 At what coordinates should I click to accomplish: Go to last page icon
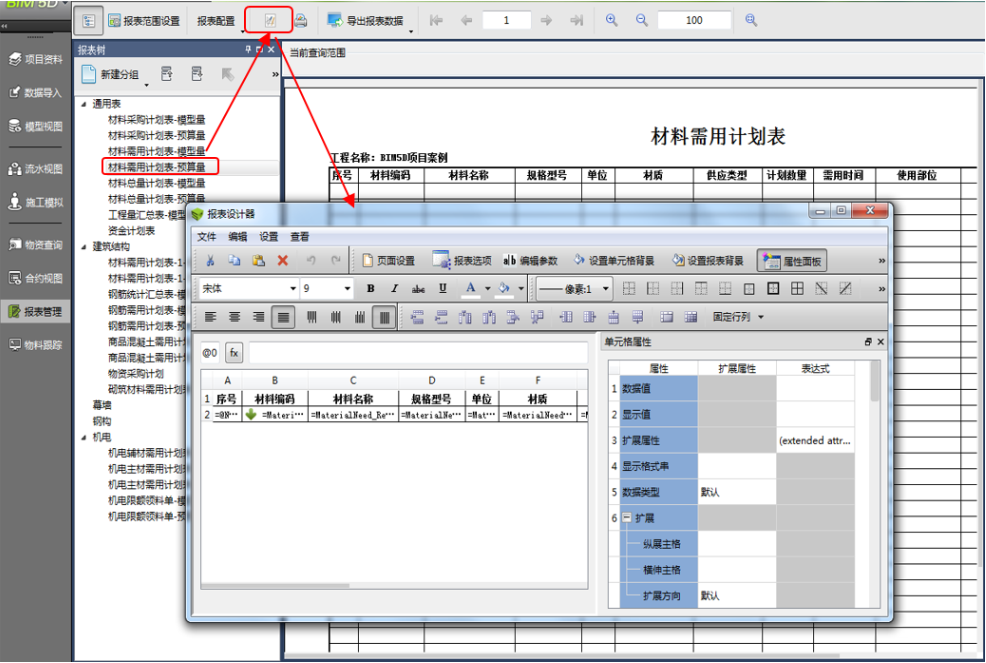(576, 20)
